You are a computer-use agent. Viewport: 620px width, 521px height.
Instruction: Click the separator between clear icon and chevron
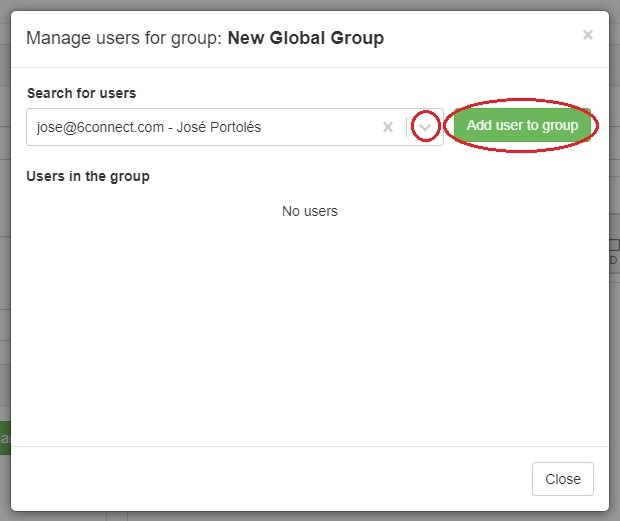coord(407,127)
